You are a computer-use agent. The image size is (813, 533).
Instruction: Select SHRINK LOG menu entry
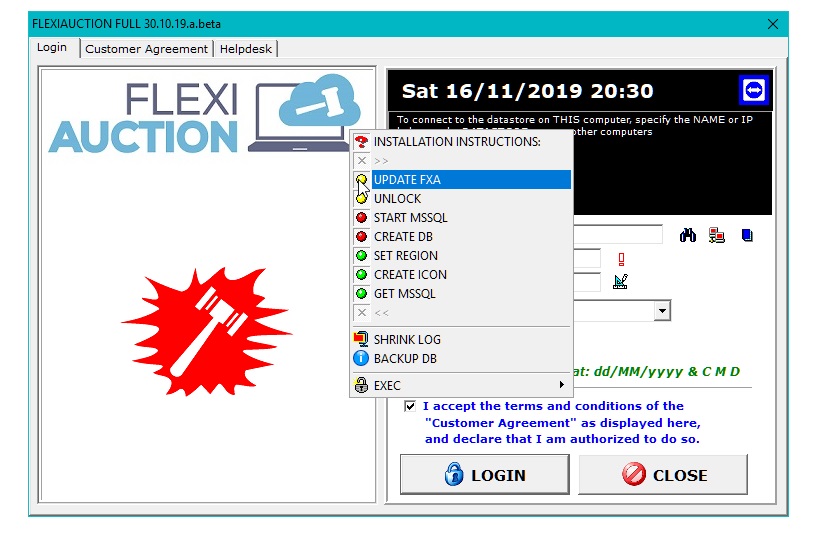[x=461, y=339]
